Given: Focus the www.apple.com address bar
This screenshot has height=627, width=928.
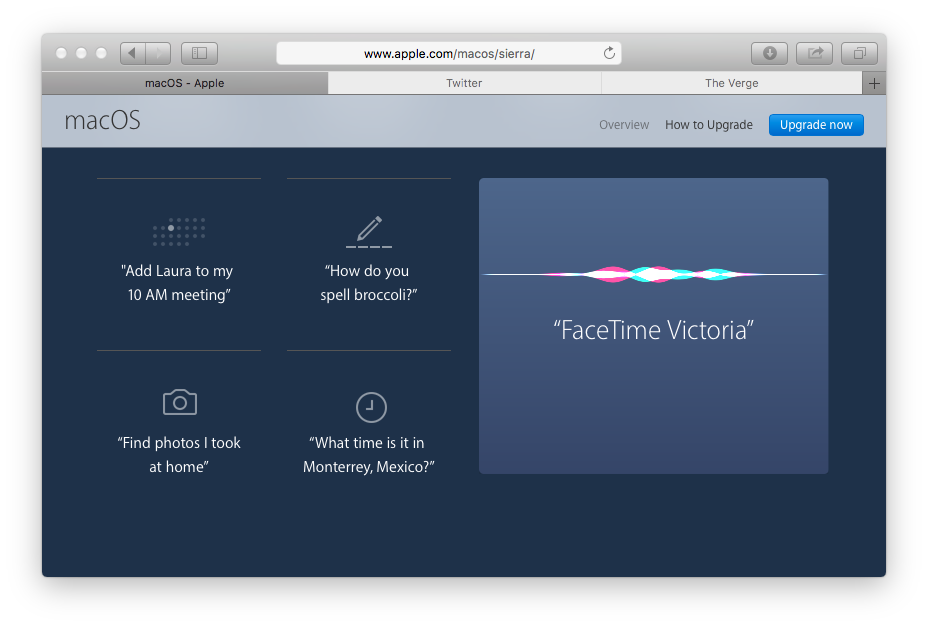Looking at the screenshot, I should [x=449, y=53].
